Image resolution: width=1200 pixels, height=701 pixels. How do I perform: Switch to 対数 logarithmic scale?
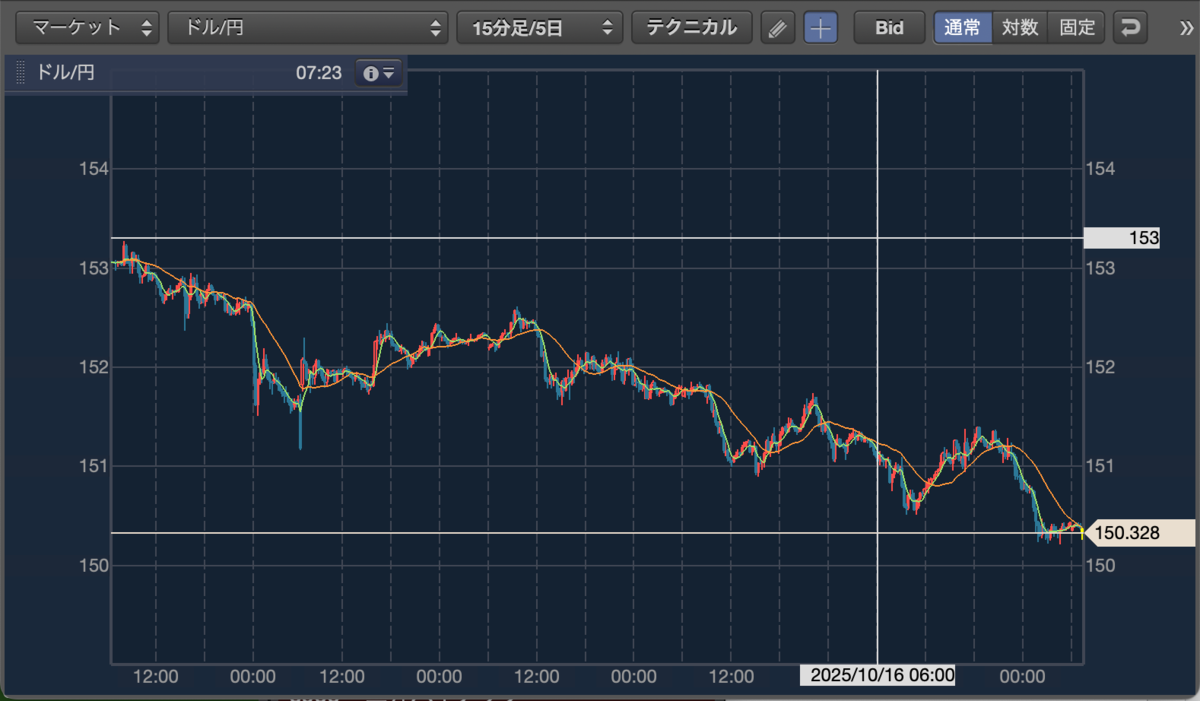point(1020,28)
